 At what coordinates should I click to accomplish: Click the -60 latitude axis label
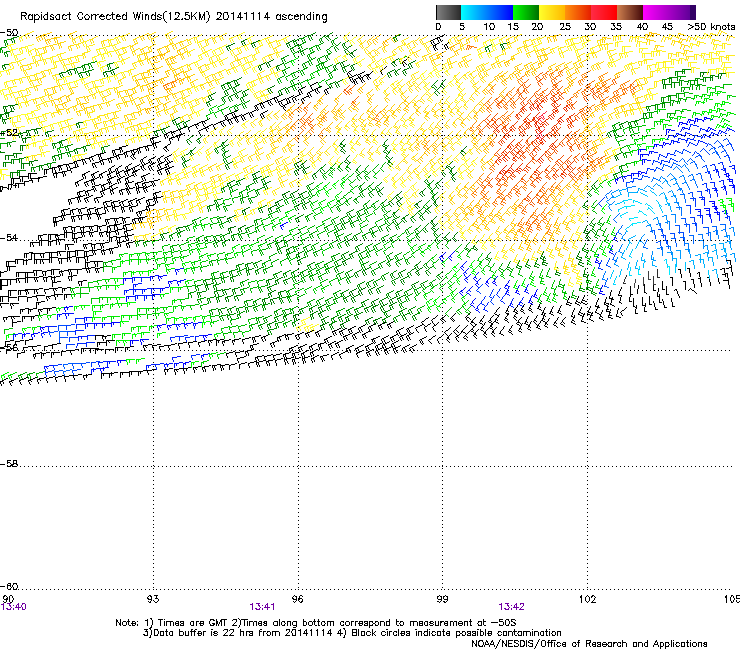pos(9,587)
